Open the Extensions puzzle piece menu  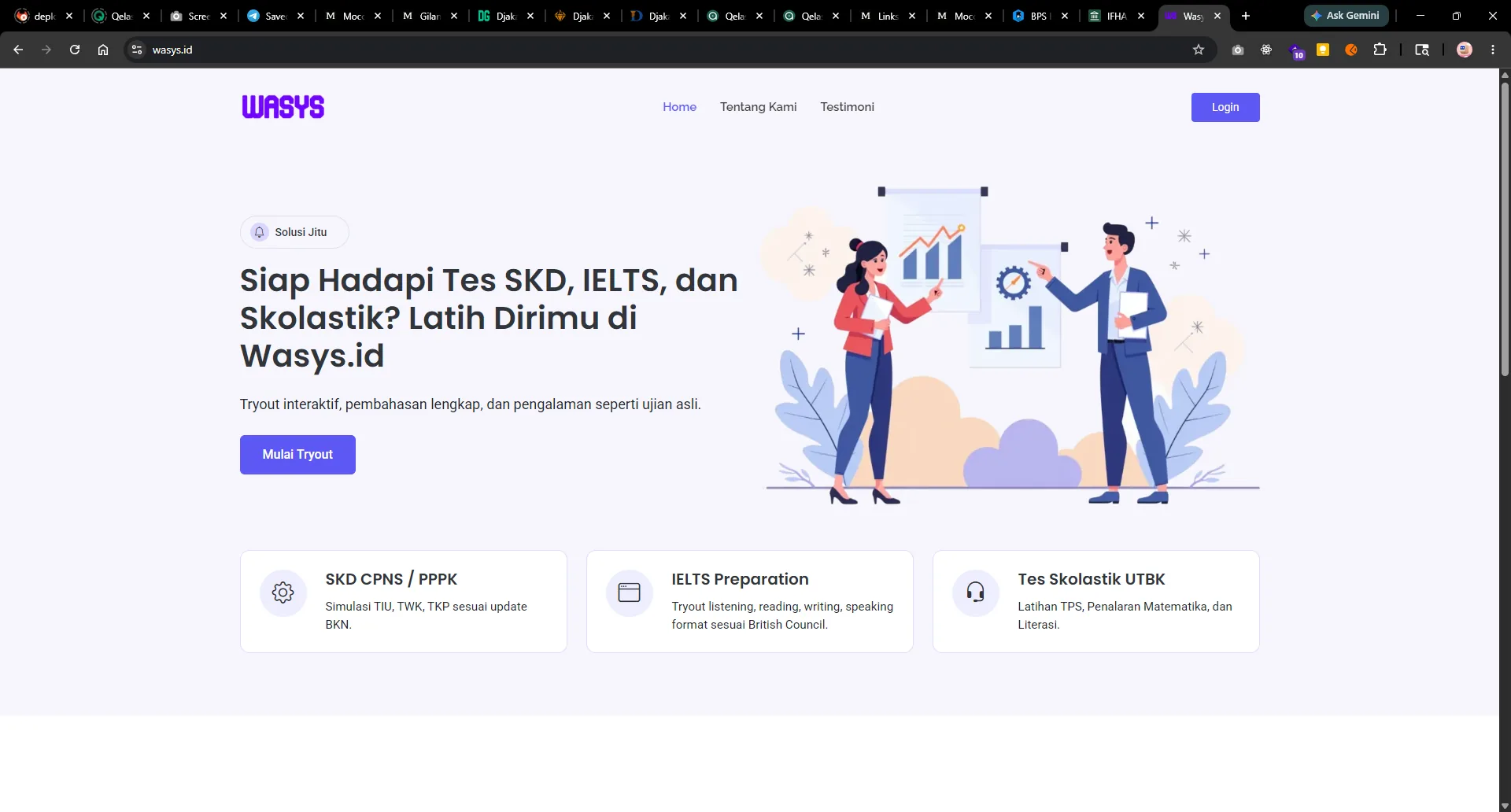[x=1380, y=50]
